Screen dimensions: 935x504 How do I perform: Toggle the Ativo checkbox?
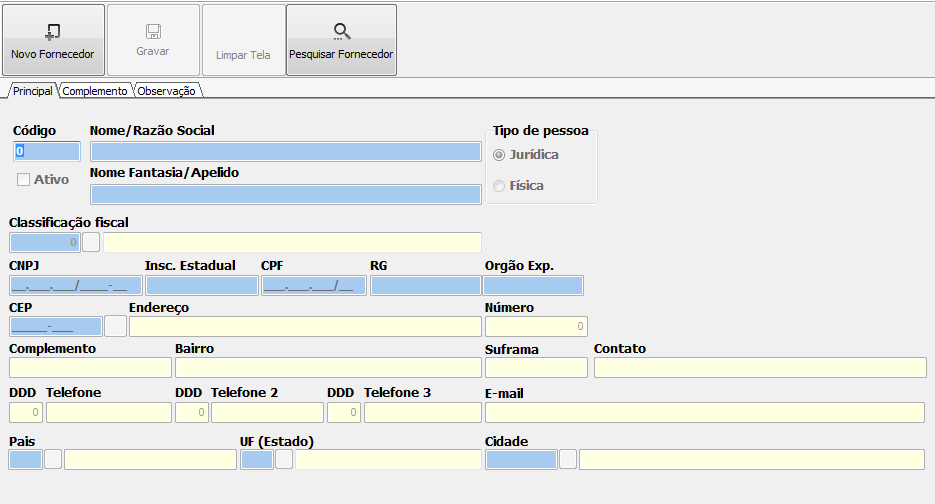pyautogui.click(x=24, y=180)
